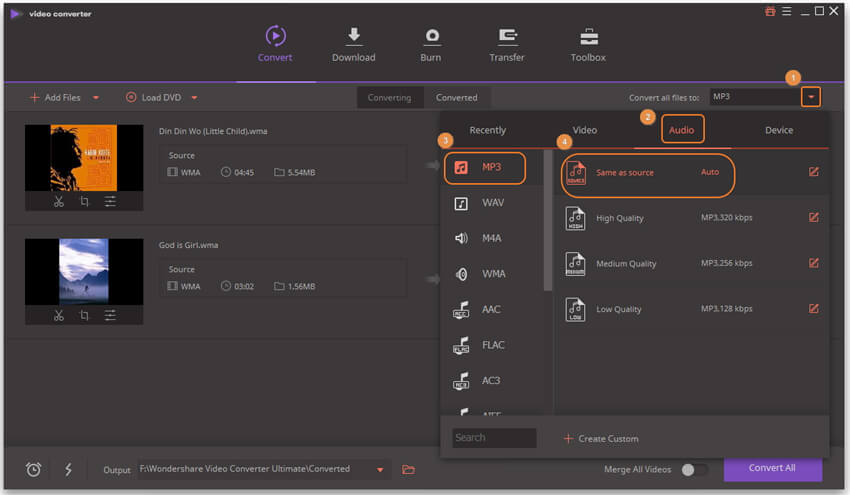Screen dimensions: 850x495
Task: Edit the Low Quality preset
Action: [x=814, y=308]
